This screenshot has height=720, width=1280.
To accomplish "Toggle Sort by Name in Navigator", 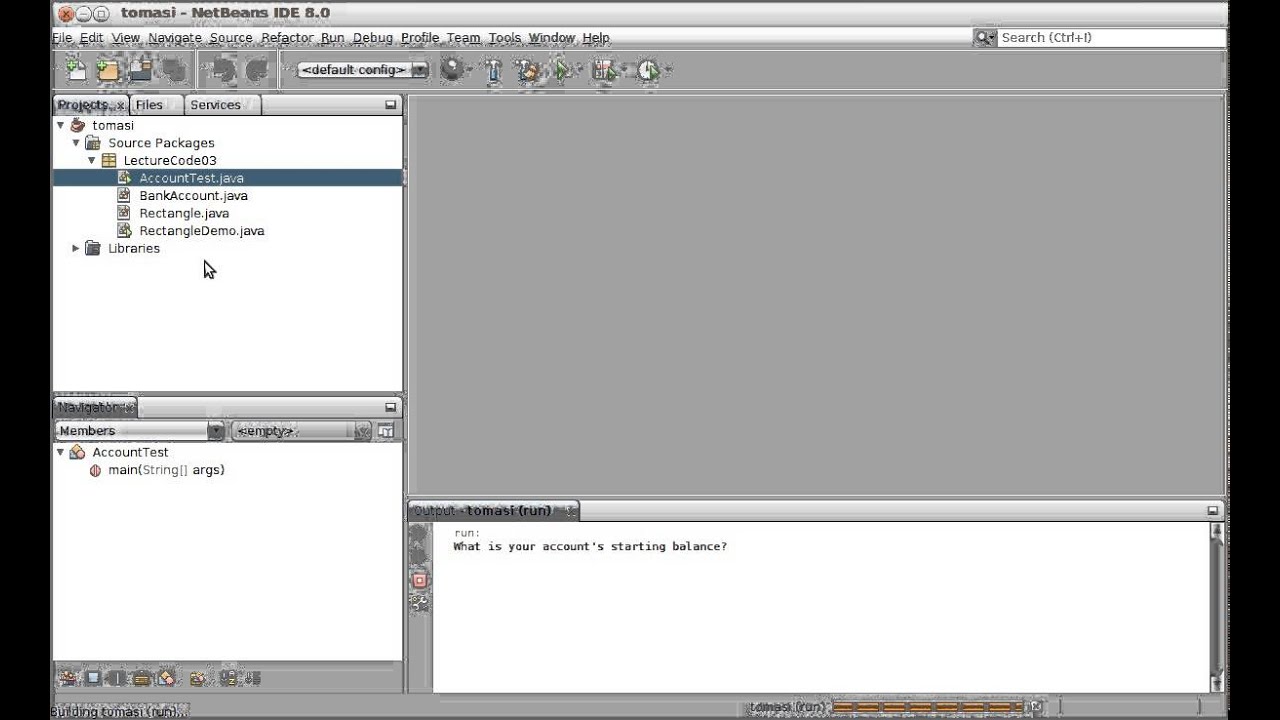I will click(x=228, y=678).
